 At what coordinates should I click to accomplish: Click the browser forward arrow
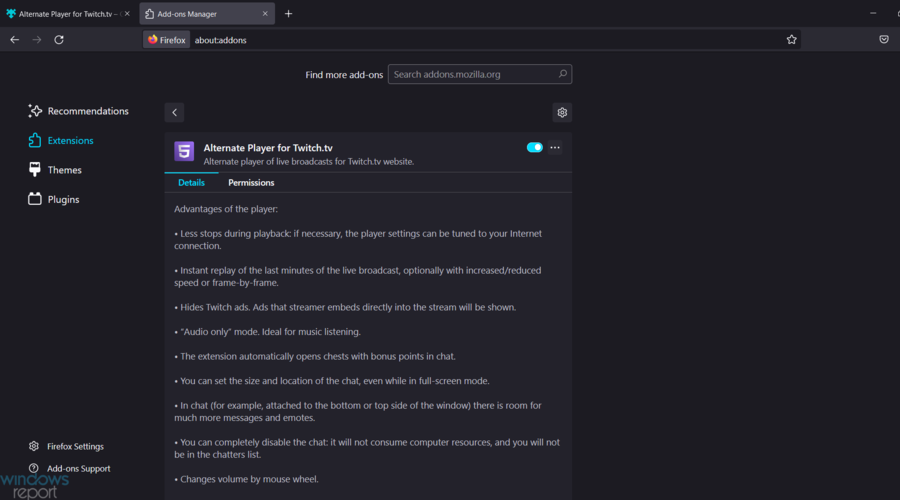pyautogui.click(x=37, y=40)
